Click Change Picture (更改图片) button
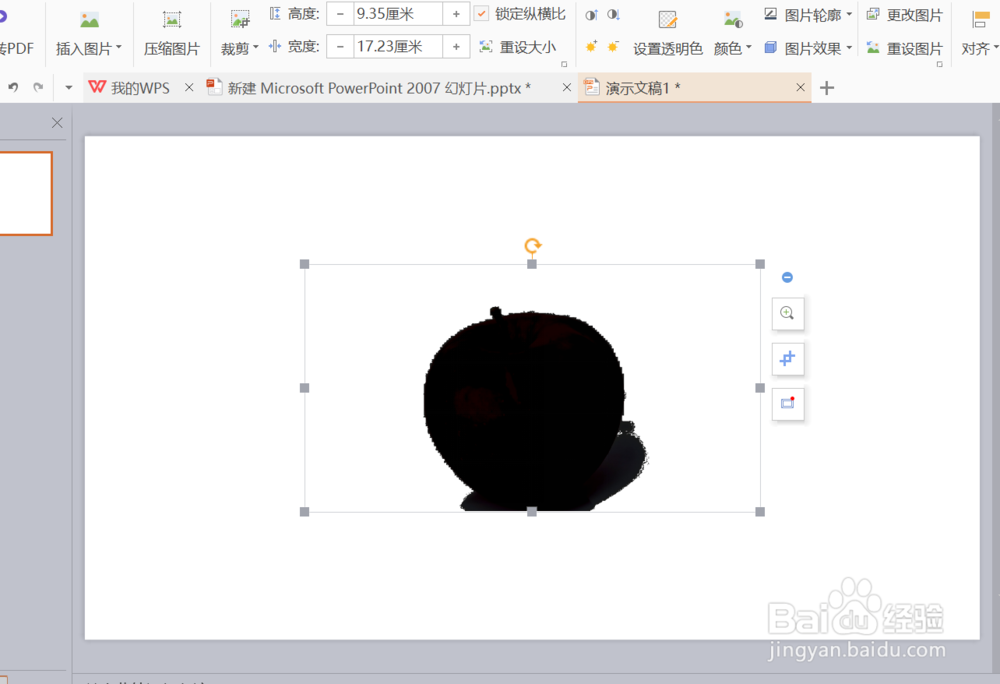This screenshot has height=684, width=1000. pyautogui.click(x=904, y=15)
